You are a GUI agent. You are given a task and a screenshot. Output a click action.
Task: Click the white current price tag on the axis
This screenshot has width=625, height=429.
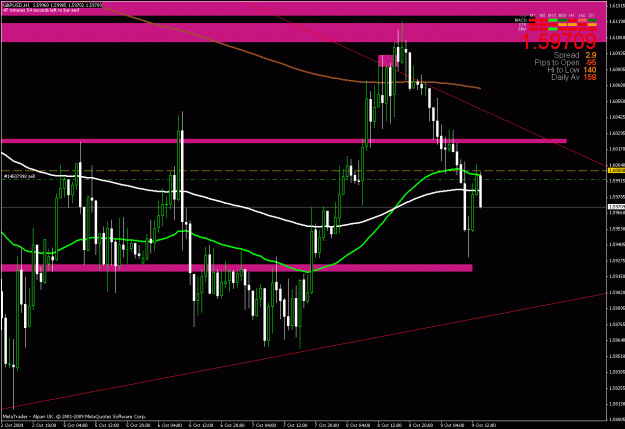coord(616,207)
